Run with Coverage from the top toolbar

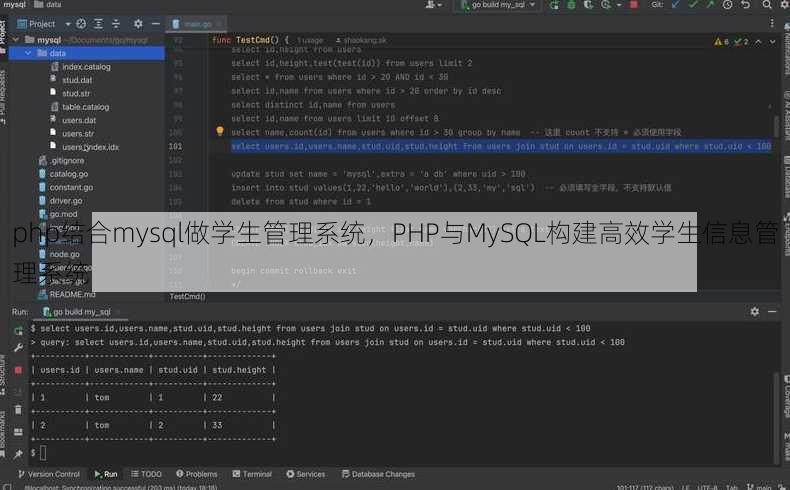point(588,5)
